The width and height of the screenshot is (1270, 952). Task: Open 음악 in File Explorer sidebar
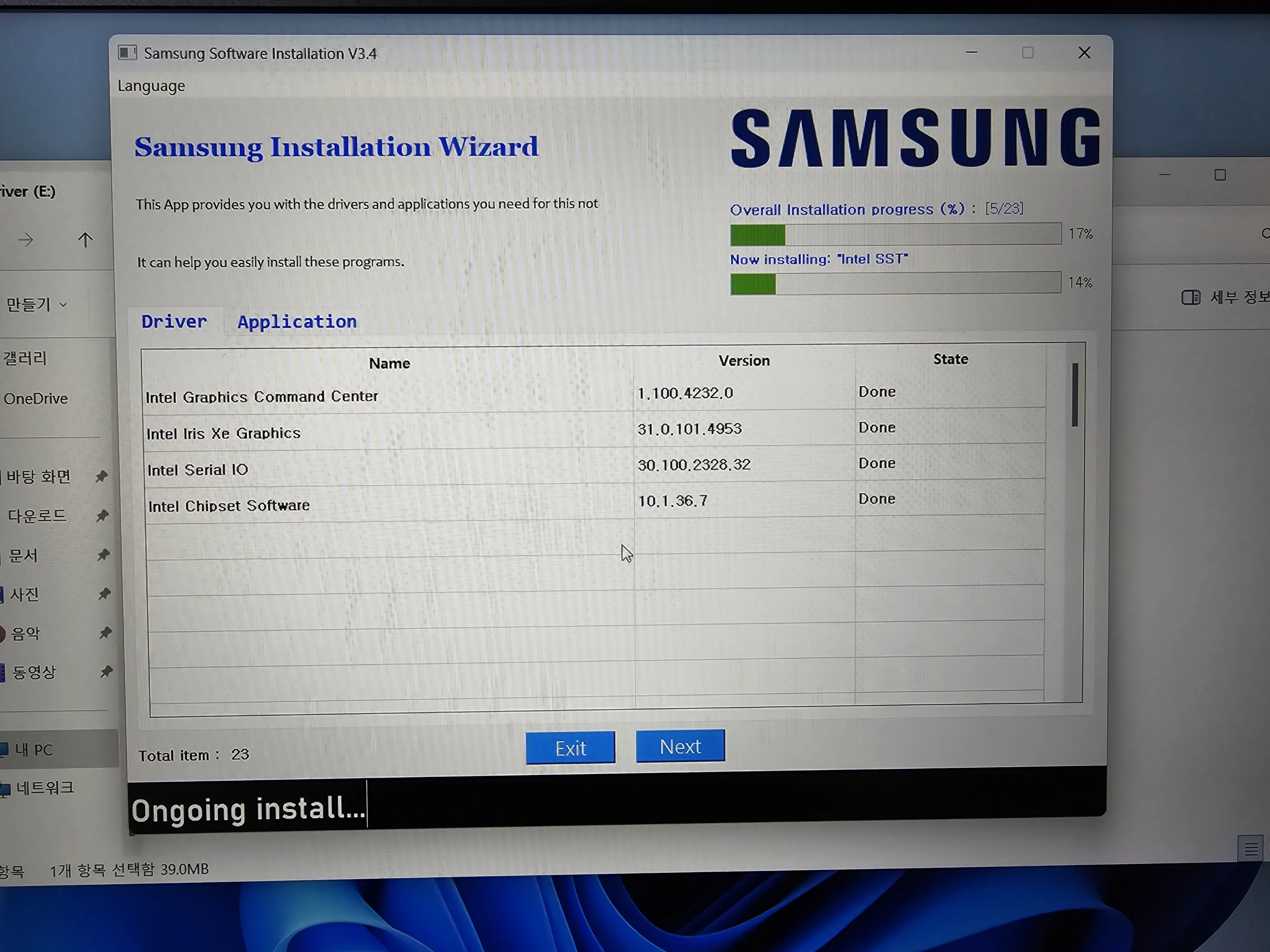[25, 633]
